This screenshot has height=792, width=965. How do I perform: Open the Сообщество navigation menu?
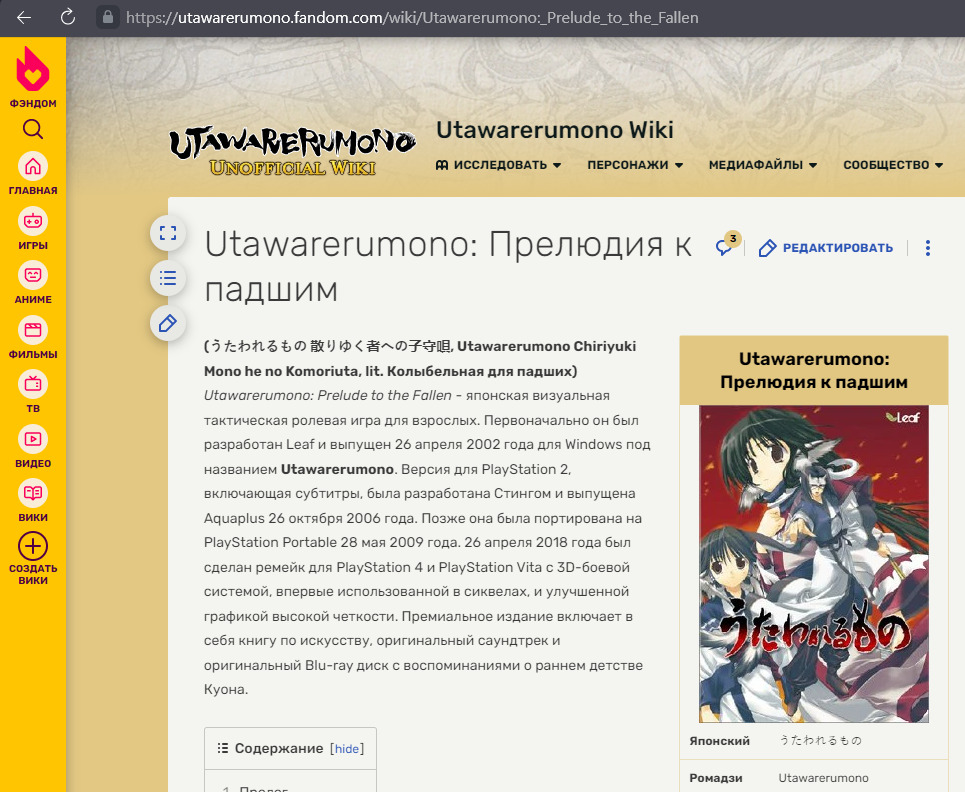[893, 165]
